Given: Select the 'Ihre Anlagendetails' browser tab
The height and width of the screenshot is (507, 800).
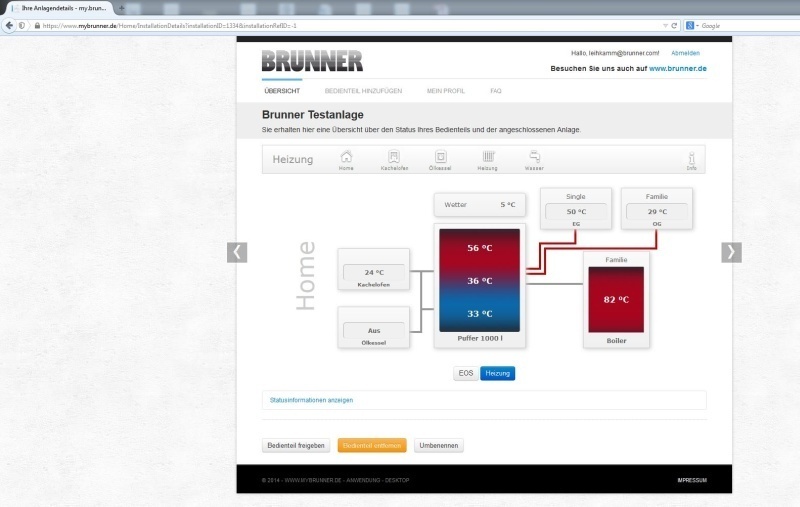Looking at the screenshot, I should tap(60, 8).
